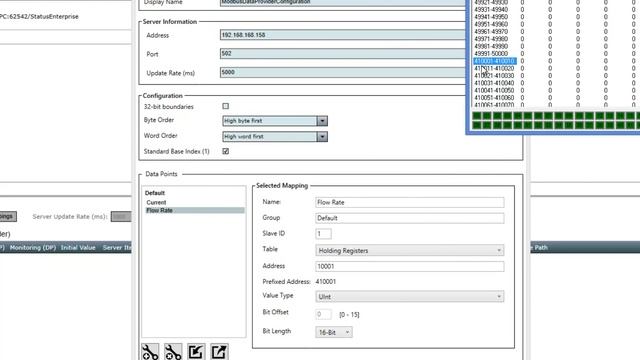
Task: Select register row 410031-410040
Action: [494, 83]
